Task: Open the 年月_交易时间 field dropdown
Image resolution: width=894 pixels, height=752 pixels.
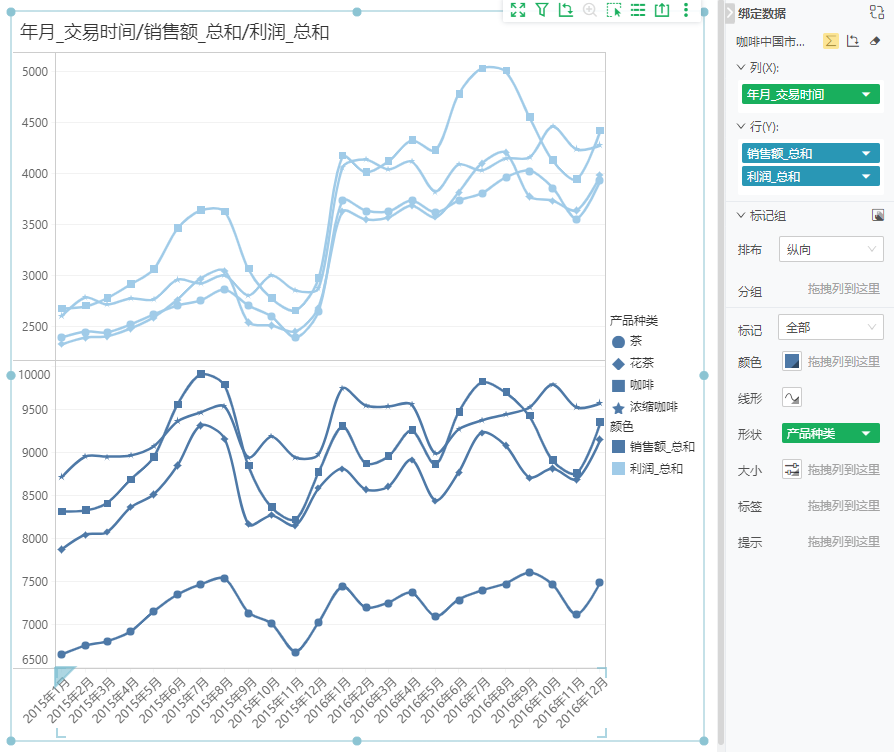Action: pyautogui.click(x=866, y=94)
